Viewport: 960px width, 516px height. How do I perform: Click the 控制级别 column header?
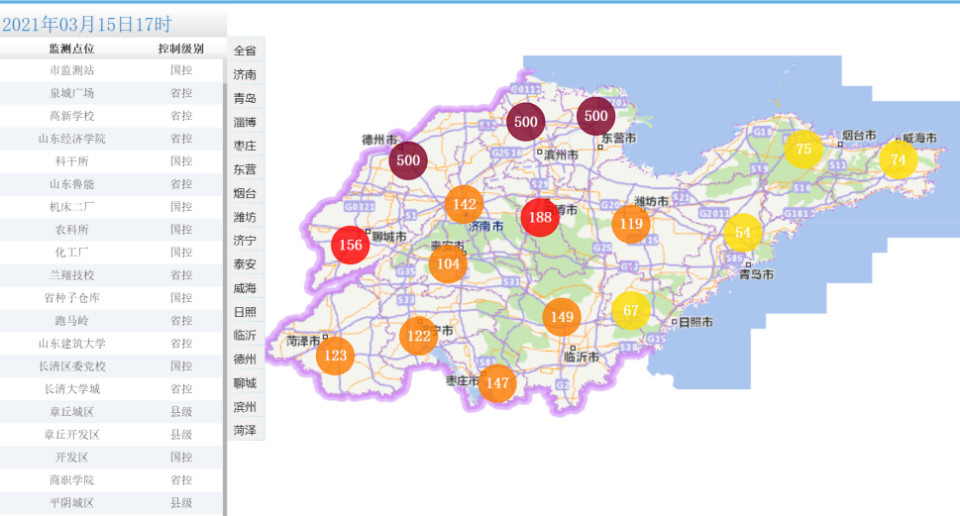pos(181,48)
